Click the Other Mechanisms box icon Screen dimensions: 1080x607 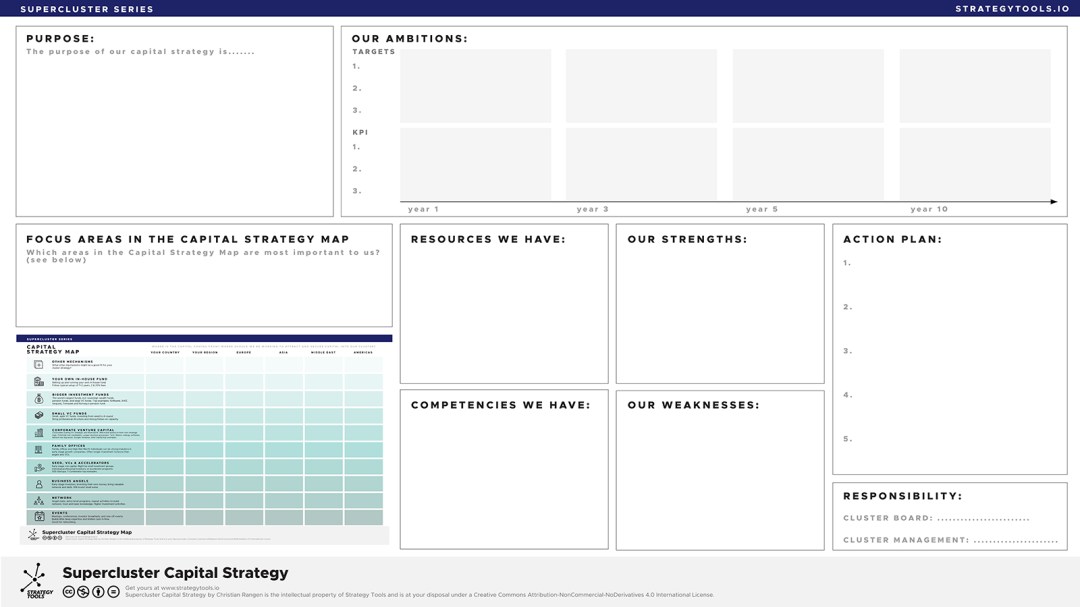[39, 364]
